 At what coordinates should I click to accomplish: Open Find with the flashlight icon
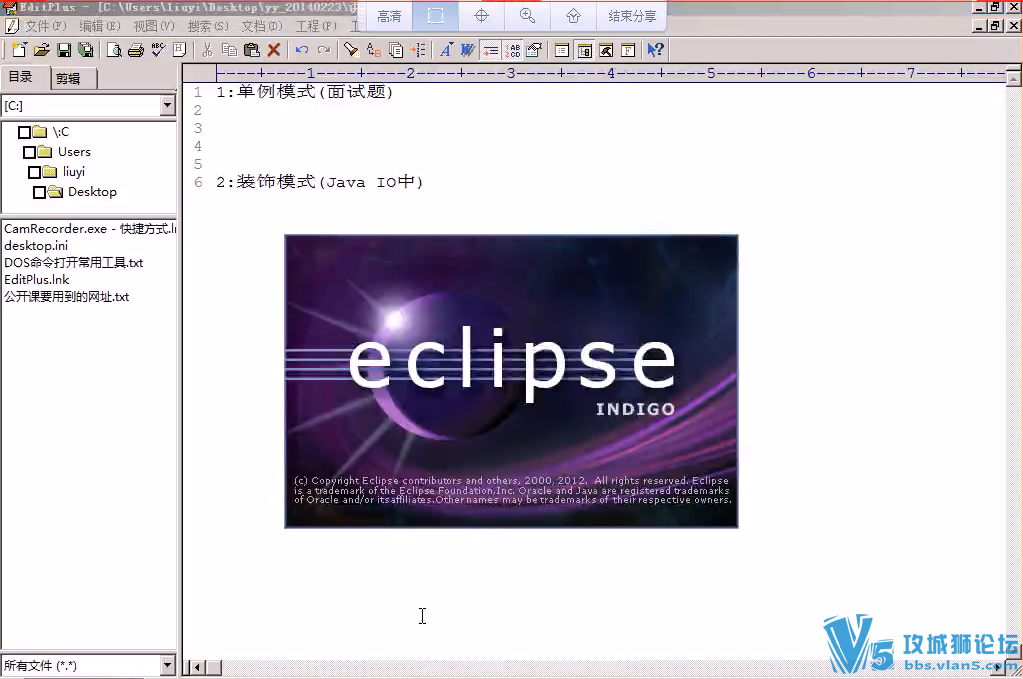tap(351, 50)
